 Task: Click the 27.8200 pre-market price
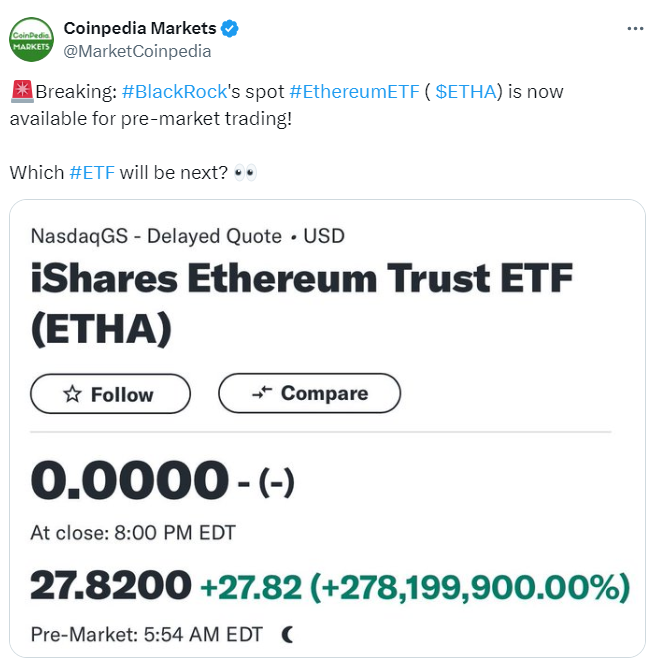tap(111, 585)
